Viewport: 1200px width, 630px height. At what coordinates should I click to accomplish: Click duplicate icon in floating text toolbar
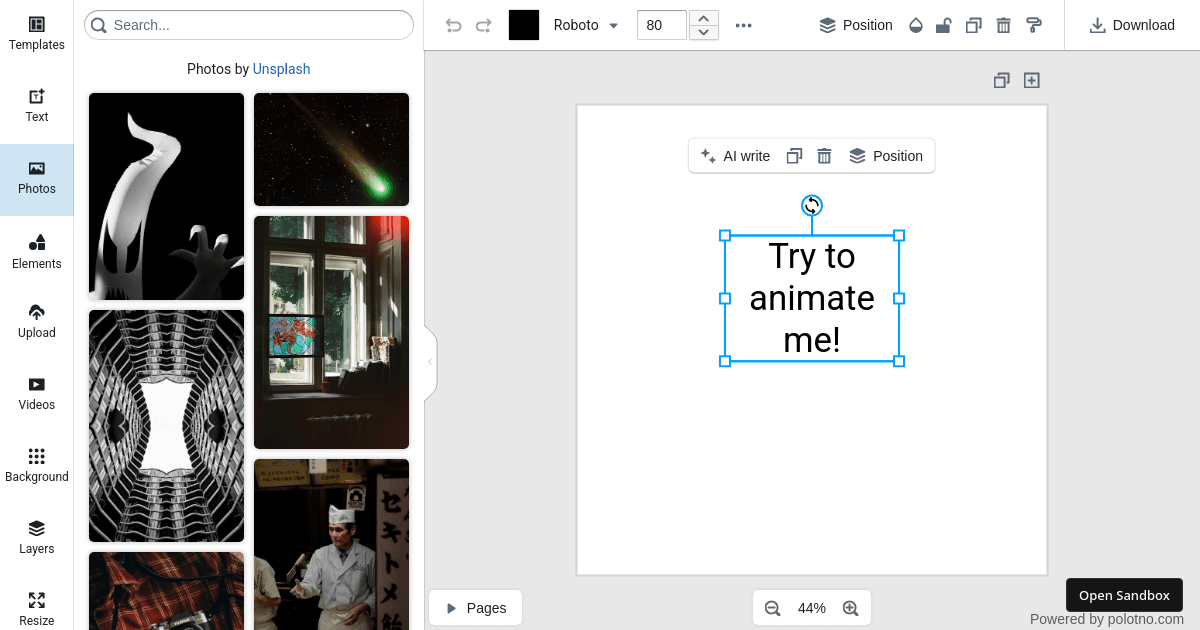coord(794,156)
